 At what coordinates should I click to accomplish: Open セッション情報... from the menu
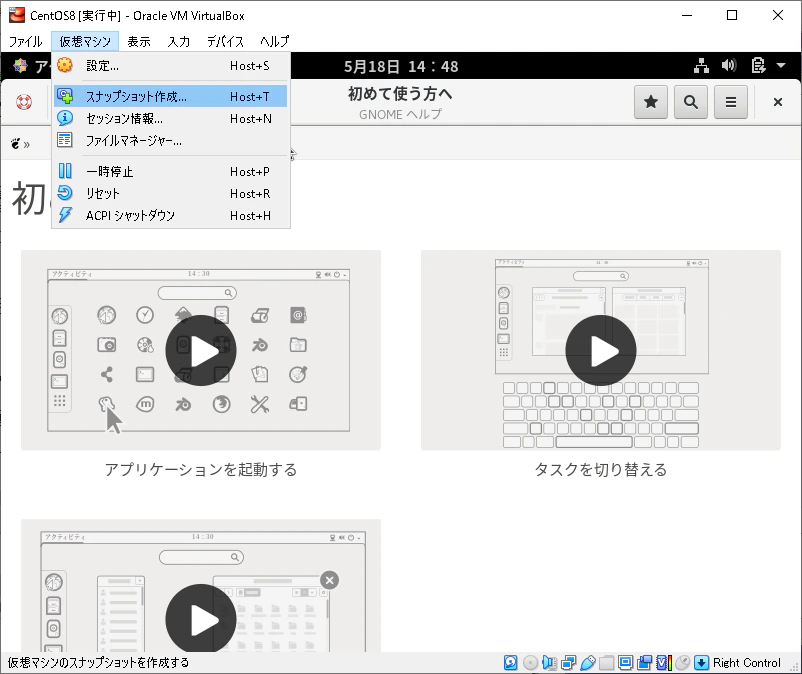point(171,119)
